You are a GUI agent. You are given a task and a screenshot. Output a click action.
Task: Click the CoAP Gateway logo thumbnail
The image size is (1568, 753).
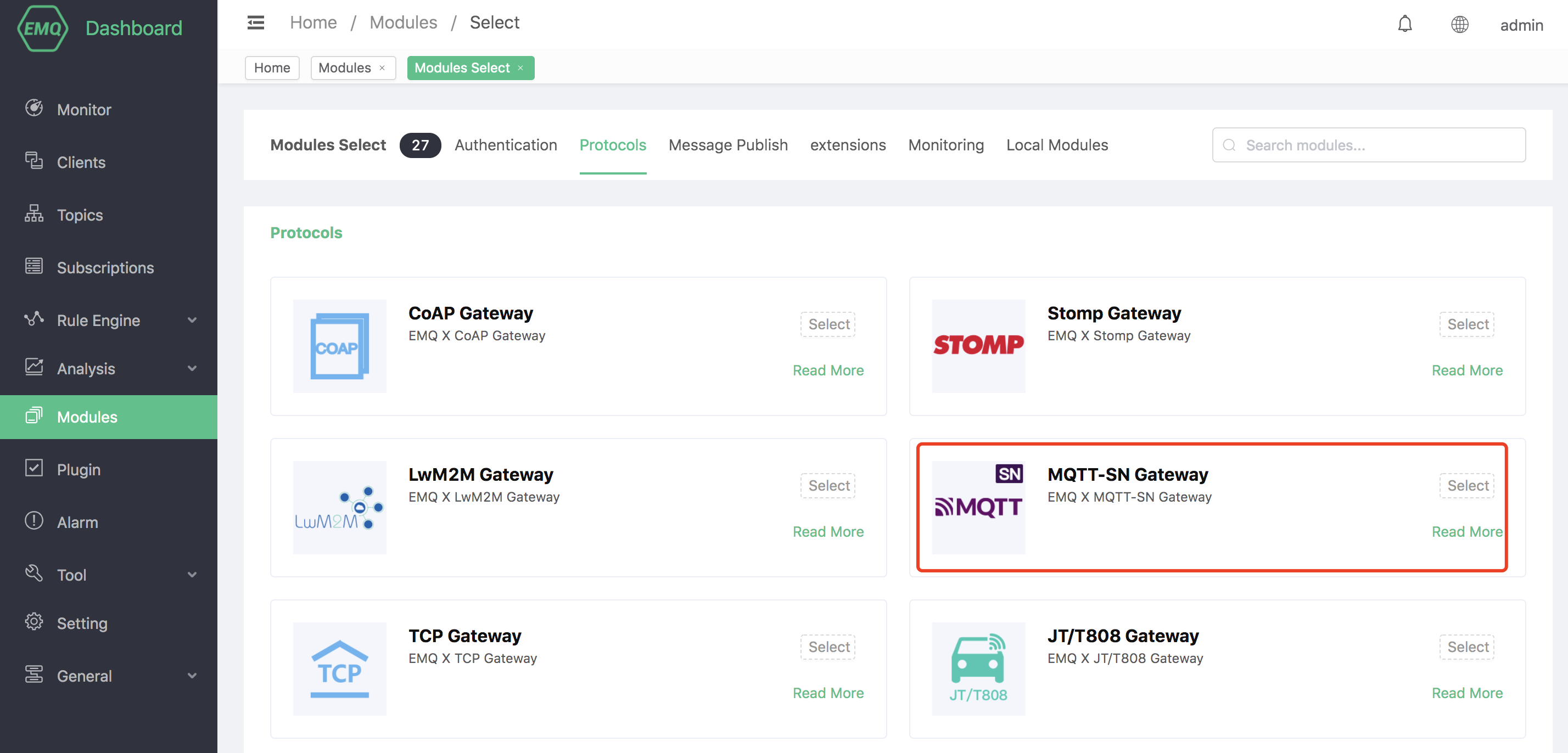tap(340, 346)
